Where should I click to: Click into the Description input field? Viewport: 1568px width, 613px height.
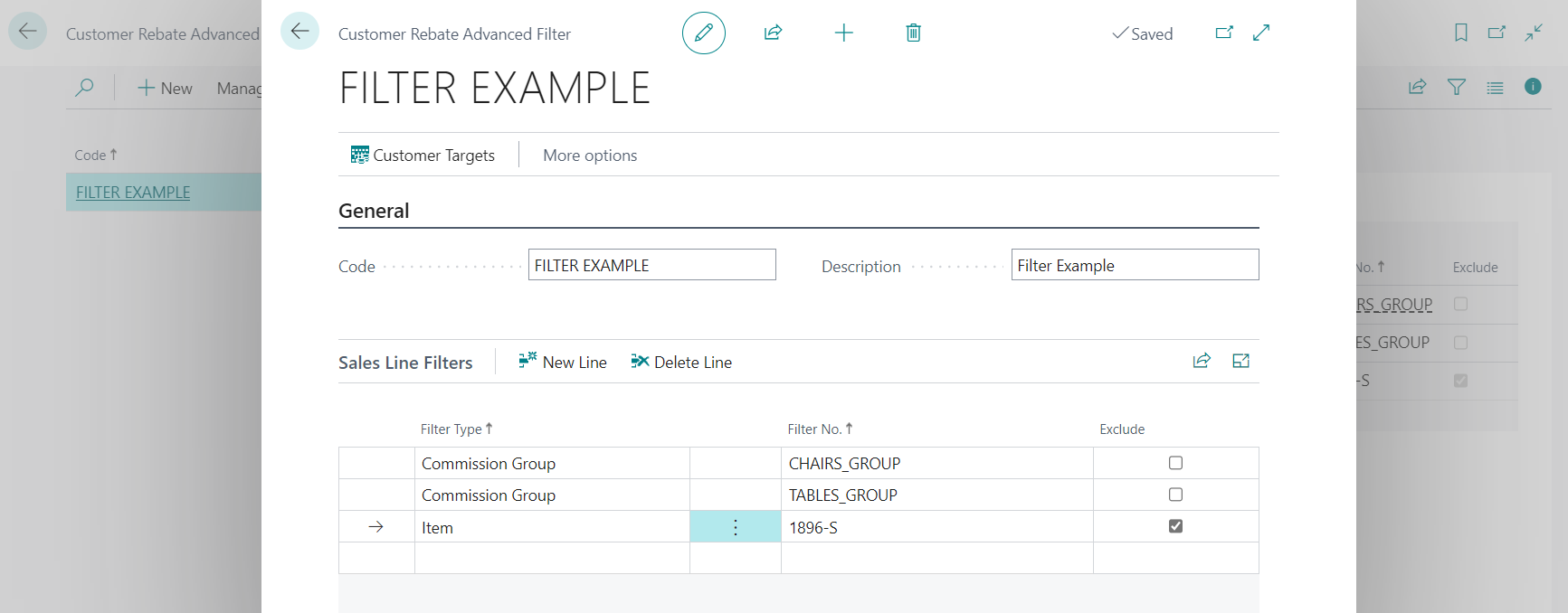point(1134,266)
